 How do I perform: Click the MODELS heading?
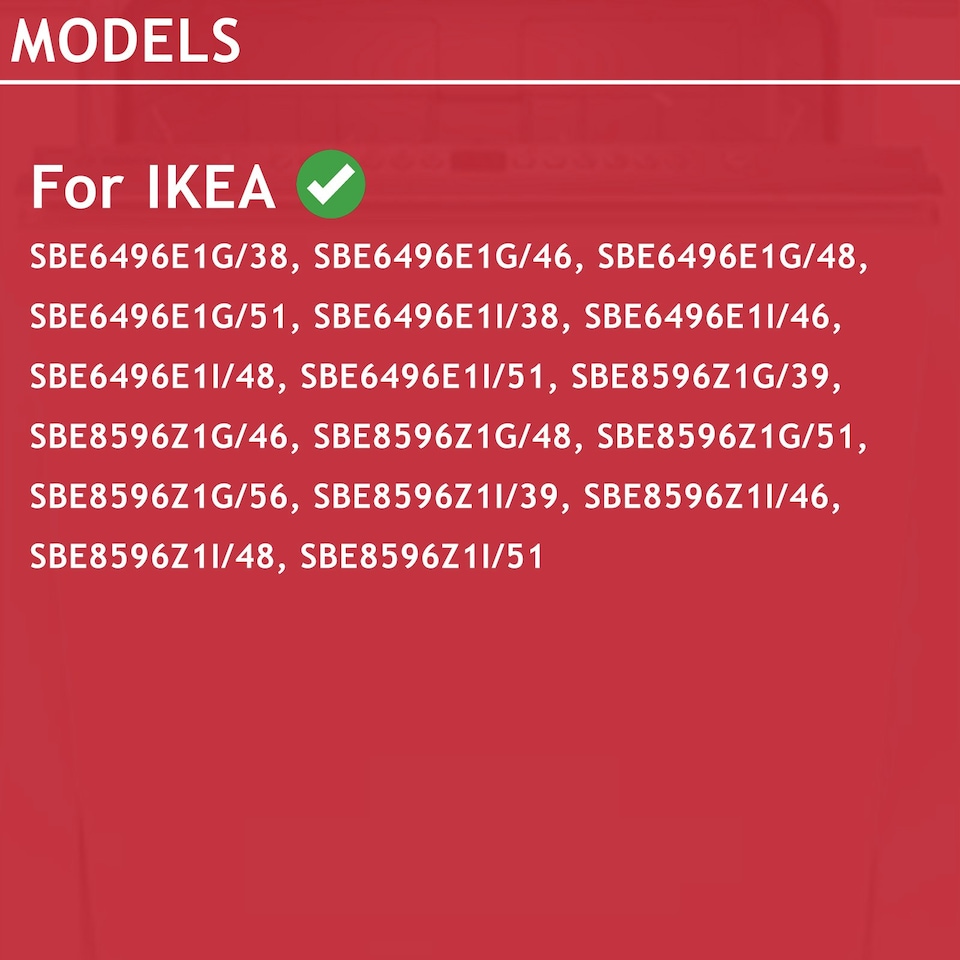(x=126, y=41)
